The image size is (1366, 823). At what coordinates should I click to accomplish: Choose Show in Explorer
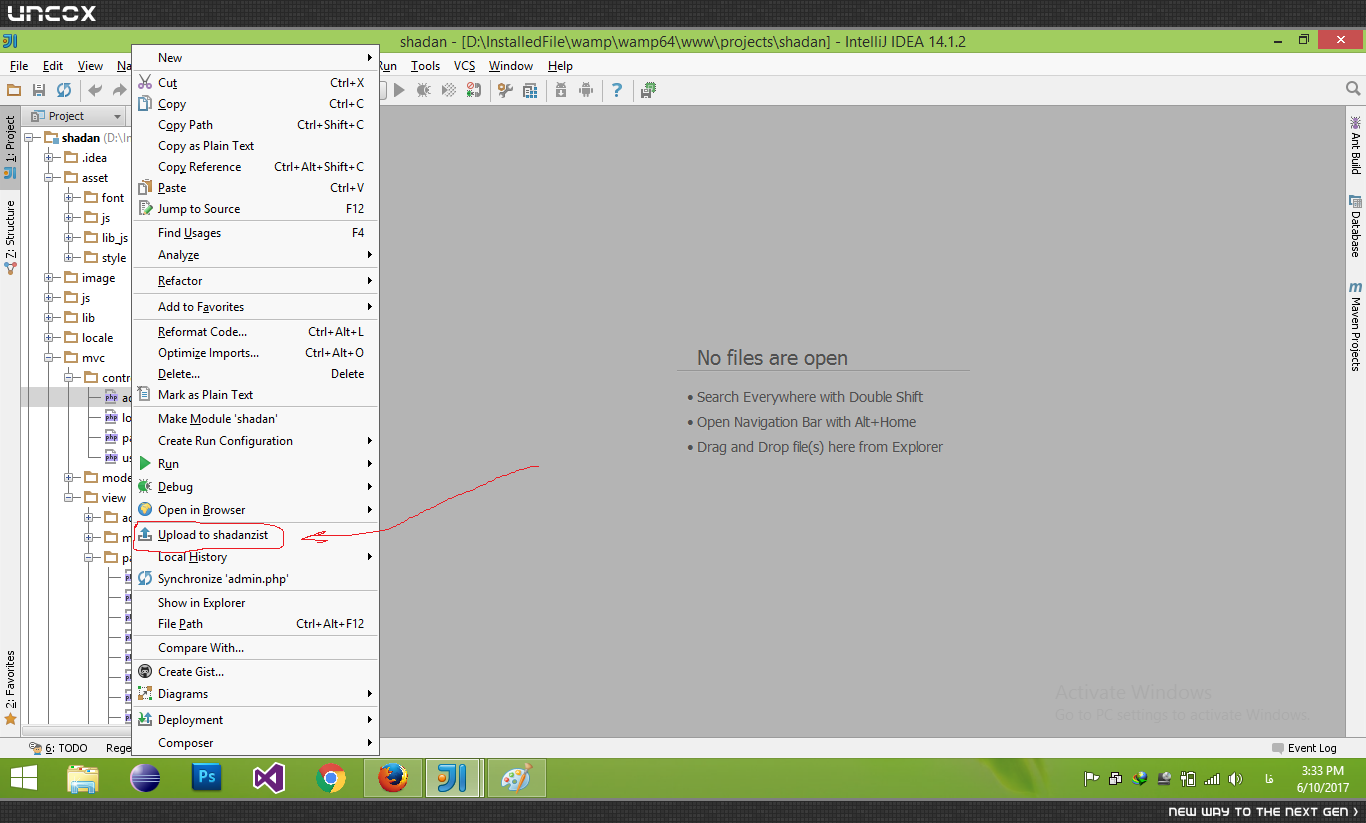[256, 603]
